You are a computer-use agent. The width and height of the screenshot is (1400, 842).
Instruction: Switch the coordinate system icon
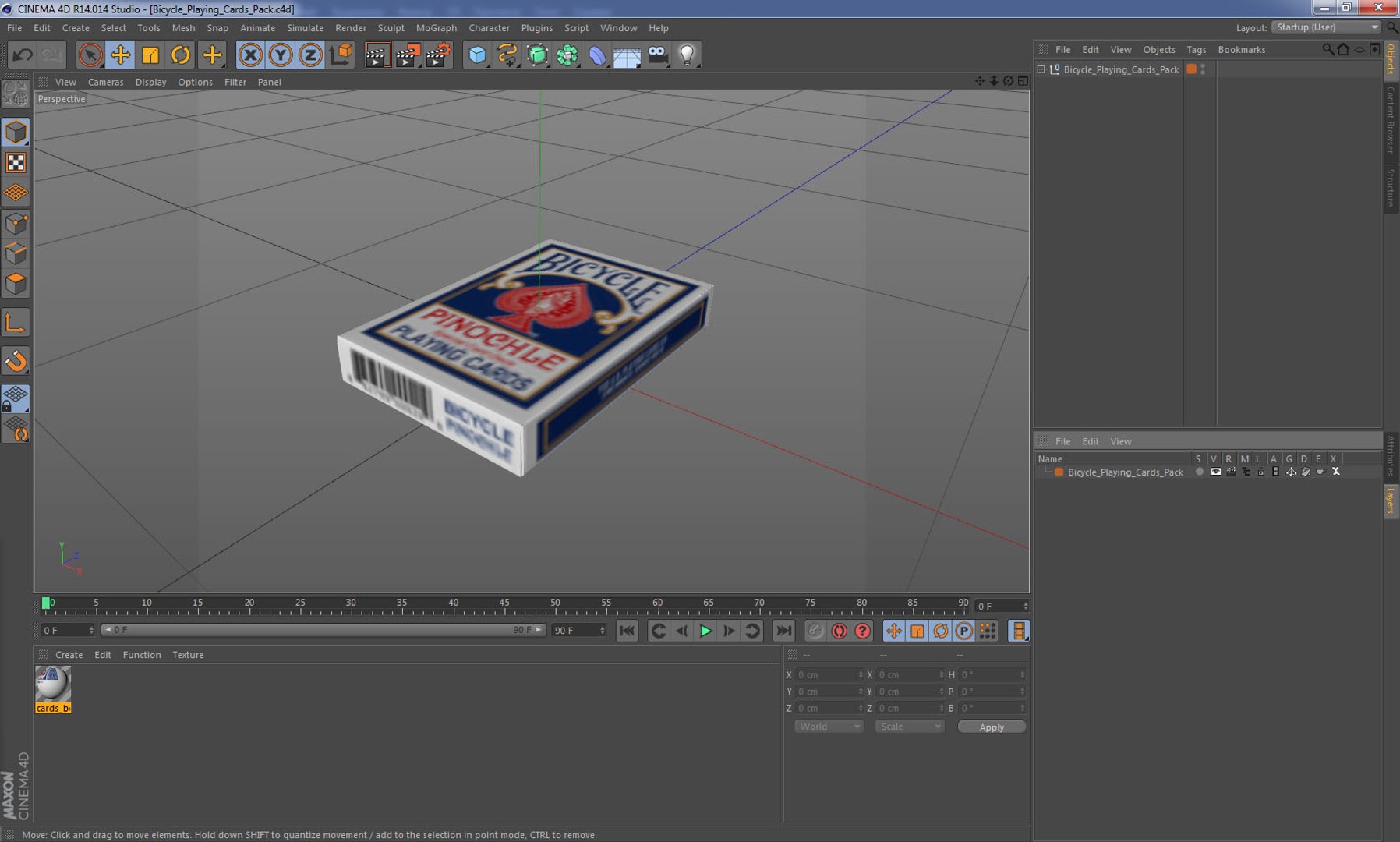341,55
